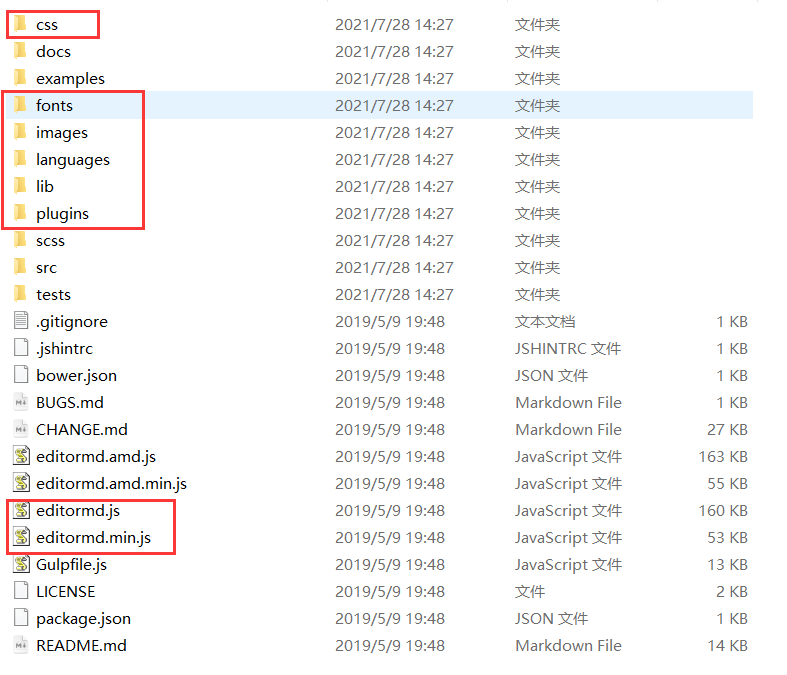Click the '163 KB' size value
Image resolution: width=787 pixels, height=675 pixels.
pos(723,457)
